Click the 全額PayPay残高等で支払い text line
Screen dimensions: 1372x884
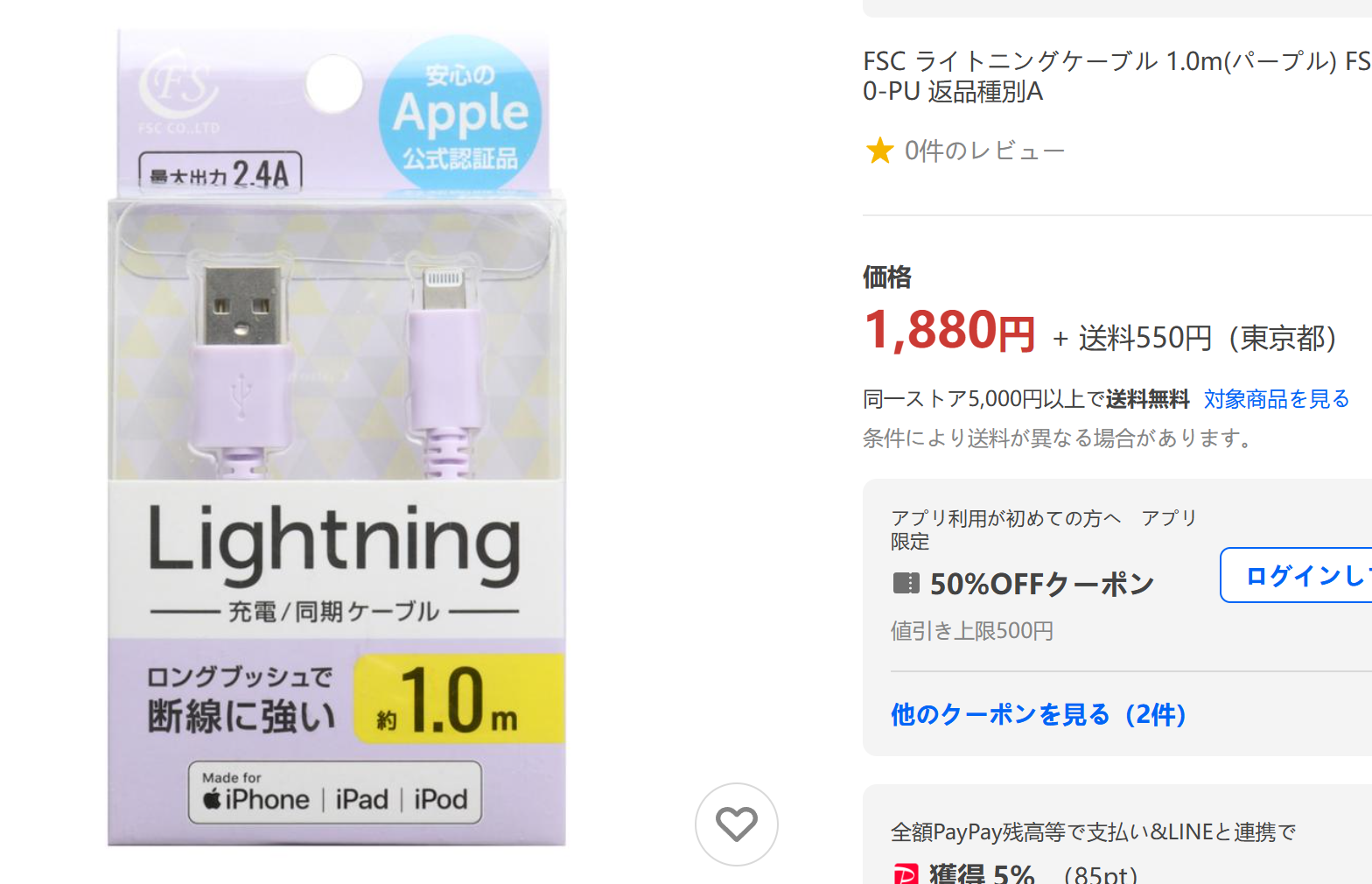point(1093,831)
